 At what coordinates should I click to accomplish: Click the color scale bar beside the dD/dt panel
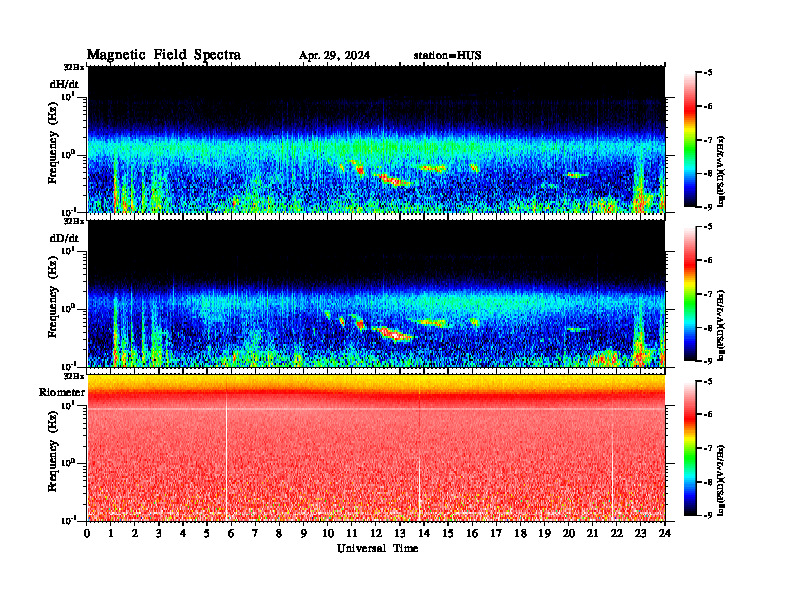coord(690,293)
